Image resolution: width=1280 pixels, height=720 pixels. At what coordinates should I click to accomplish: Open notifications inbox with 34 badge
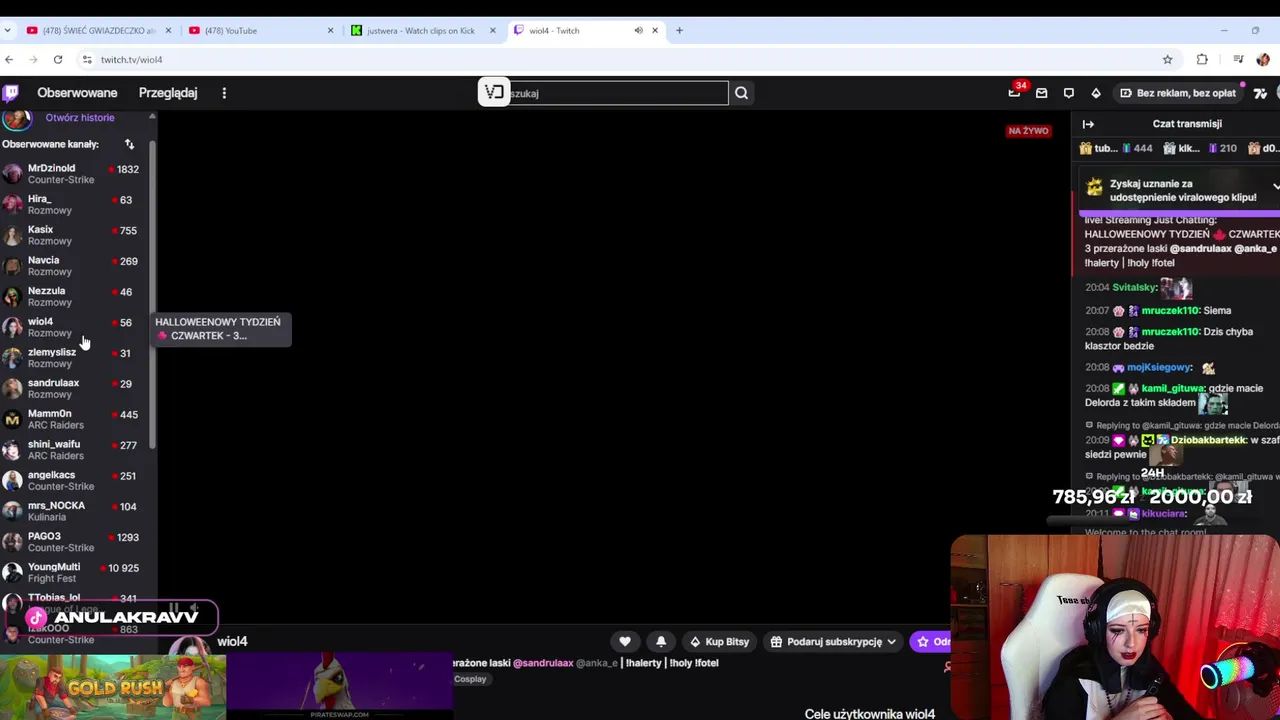[x=1014, y=92]
